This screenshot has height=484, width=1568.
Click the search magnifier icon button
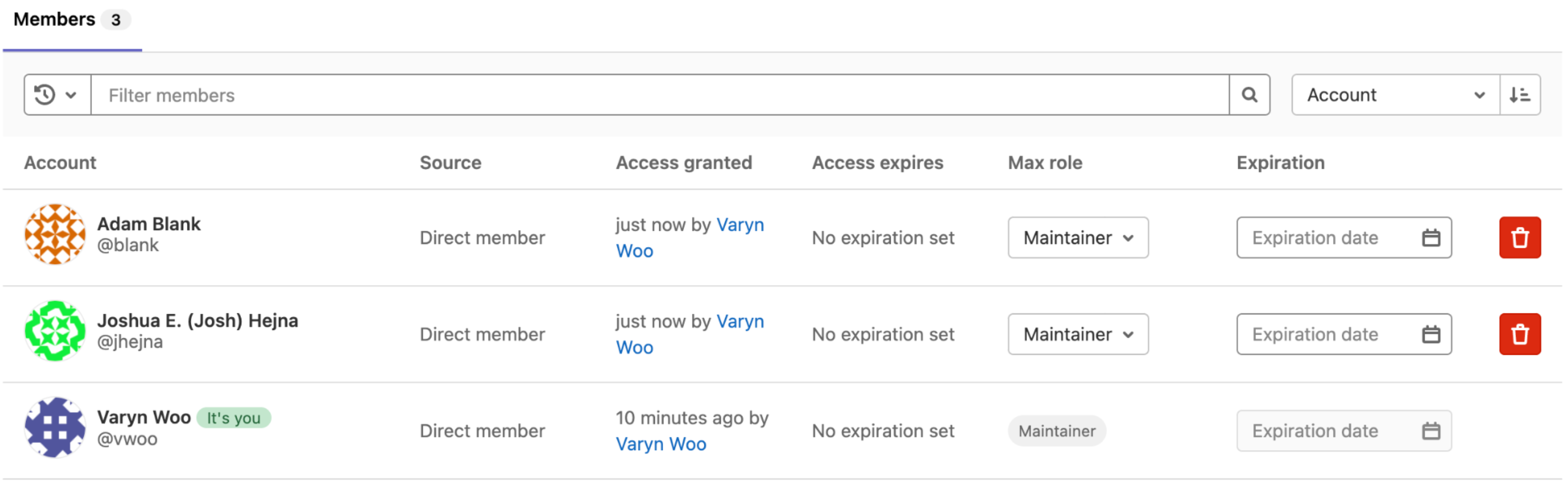[x=1249, y=95]
